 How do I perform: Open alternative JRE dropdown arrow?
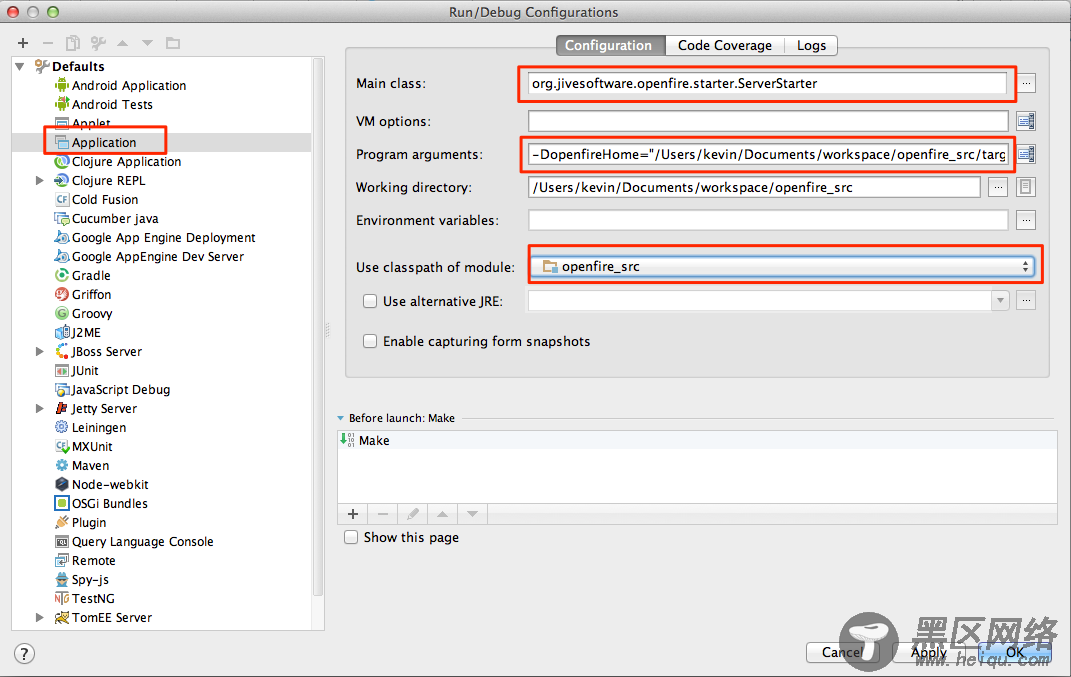pyautogui.click(x=1000, y=301)
